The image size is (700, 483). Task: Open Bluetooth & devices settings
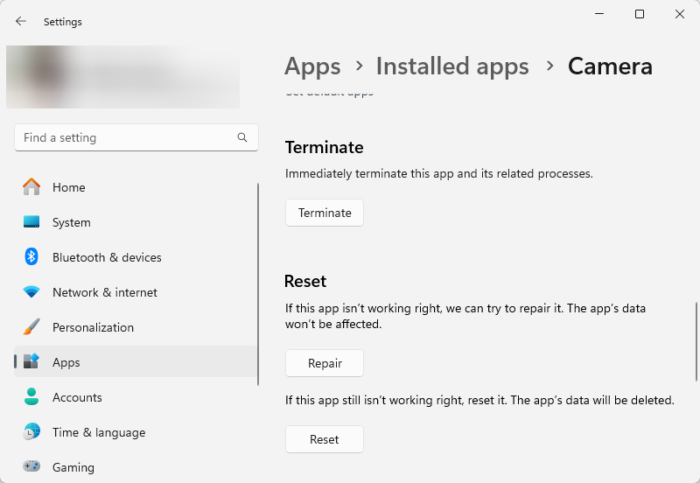(x=106, y=257)
